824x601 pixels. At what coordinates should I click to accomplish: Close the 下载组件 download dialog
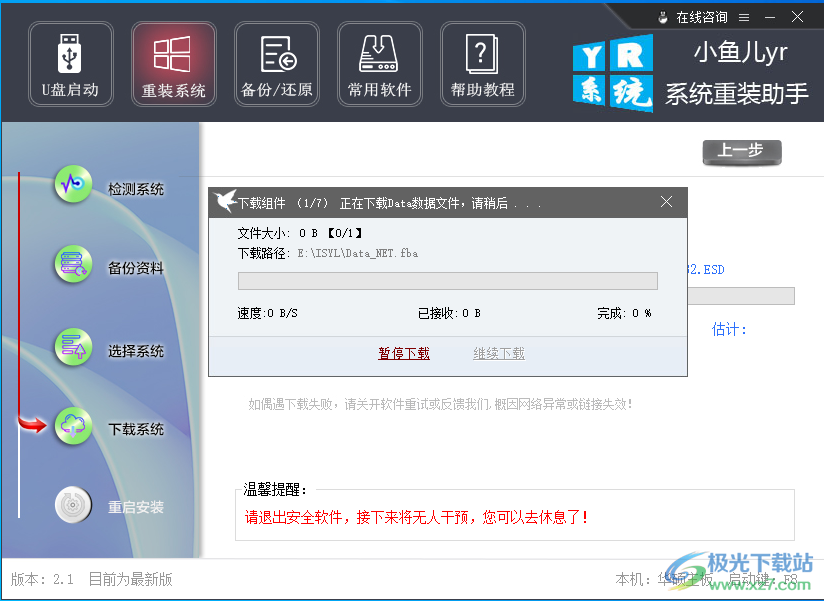coord(666,201)
